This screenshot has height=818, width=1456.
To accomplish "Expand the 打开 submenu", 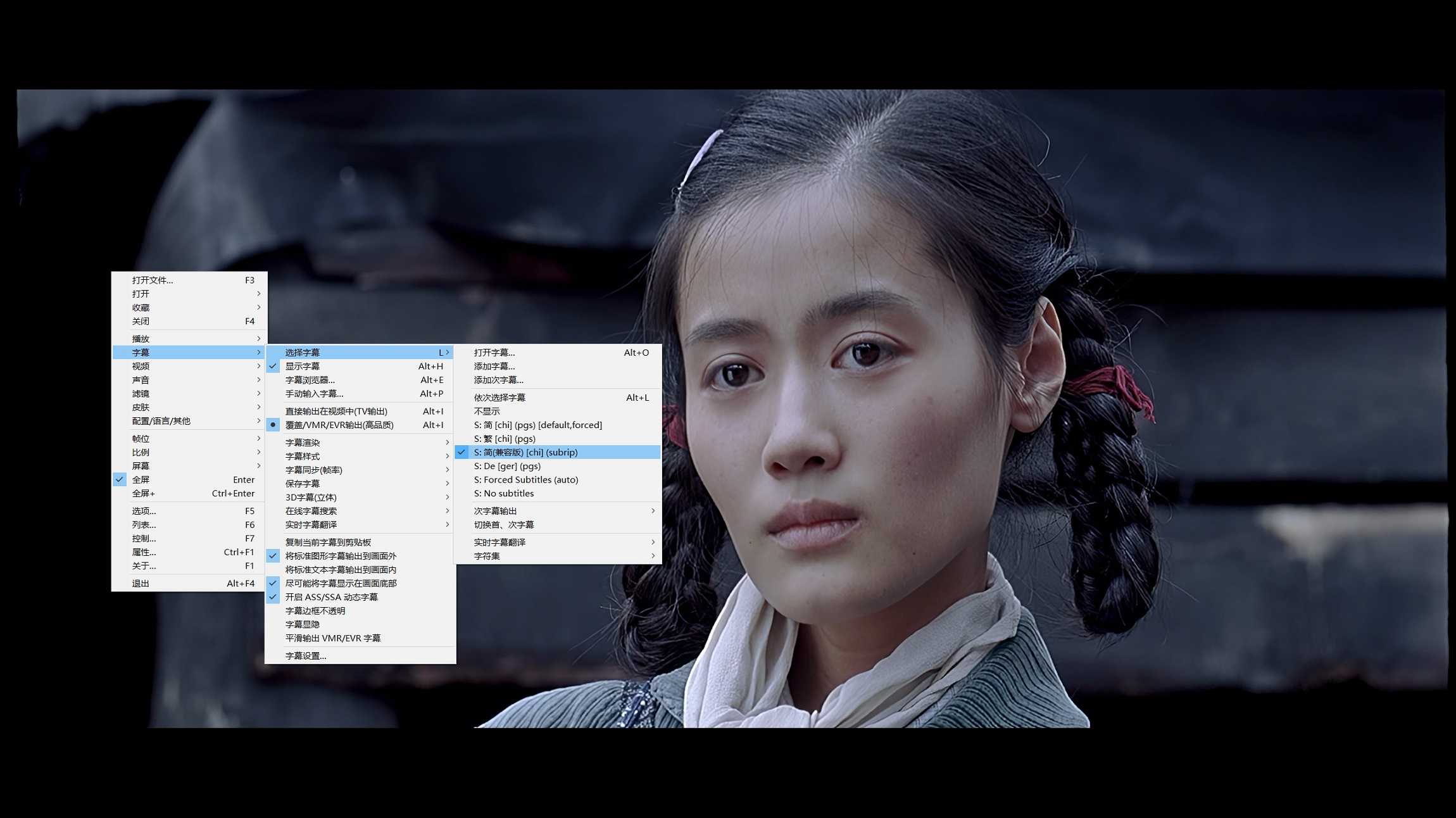I will coord(189,294).
